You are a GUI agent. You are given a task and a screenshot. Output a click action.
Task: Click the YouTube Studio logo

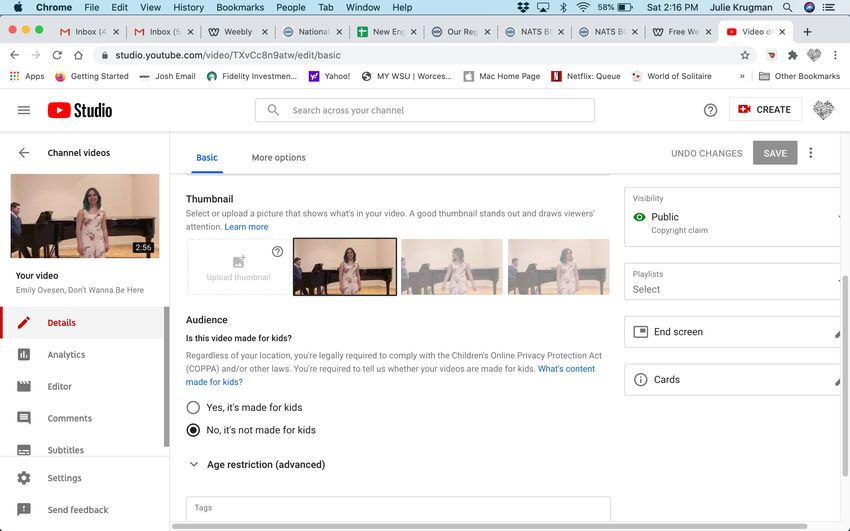coord(80,110)
